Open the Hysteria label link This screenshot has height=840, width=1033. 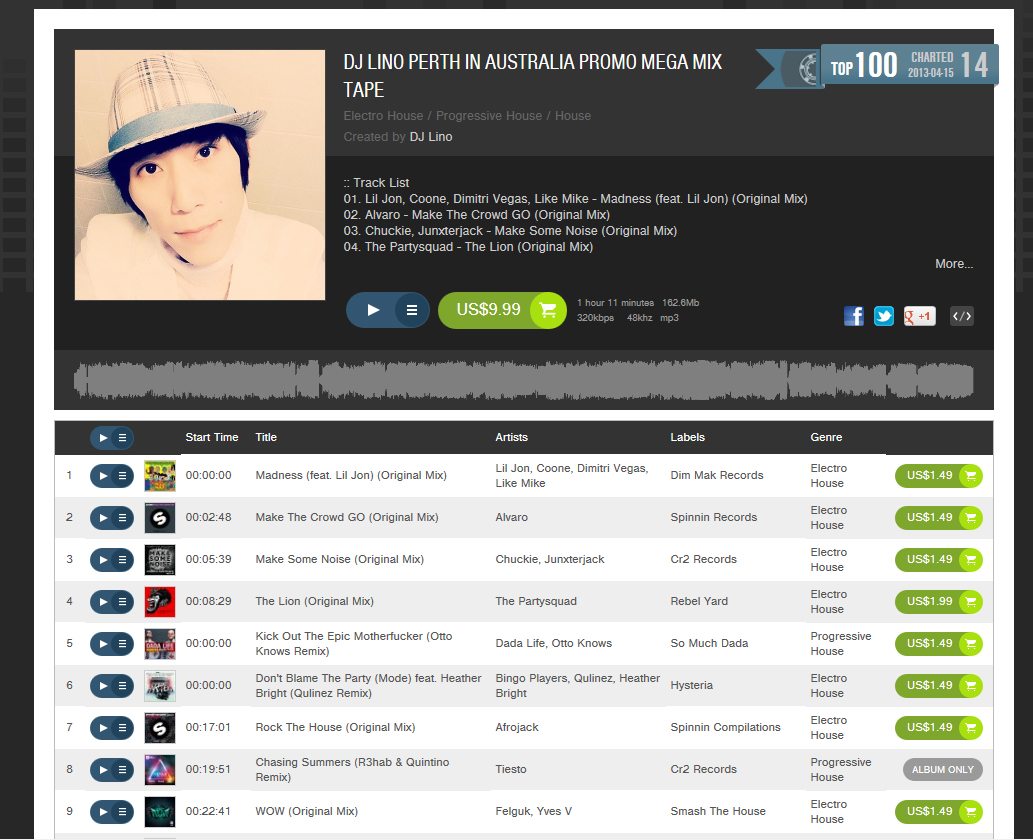click(691, 685)
